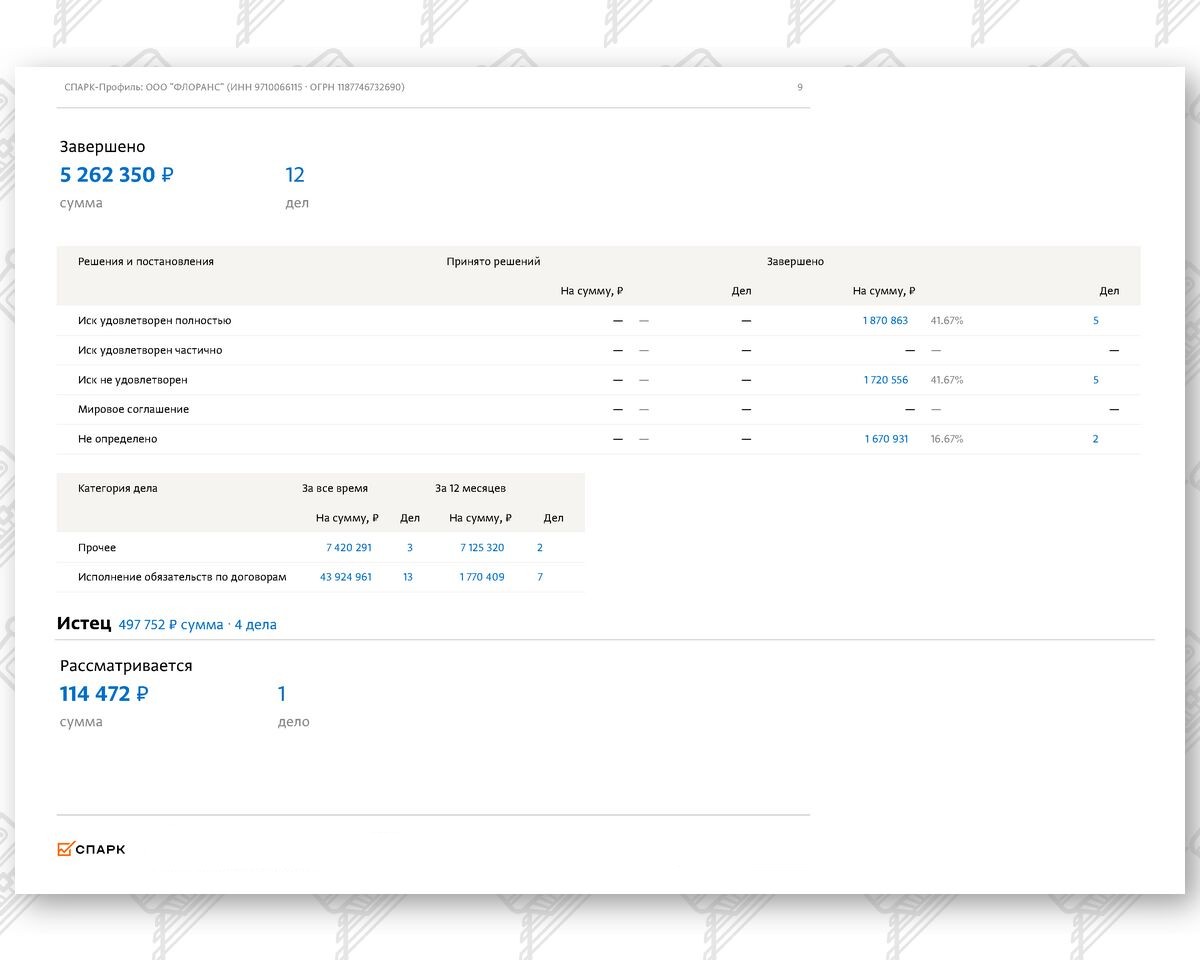Image resolution: width=1200 pixels, height=960 pixels.
Task: Click case count in 'Иск не удовлетворен' row
Action: point(1096,380)
